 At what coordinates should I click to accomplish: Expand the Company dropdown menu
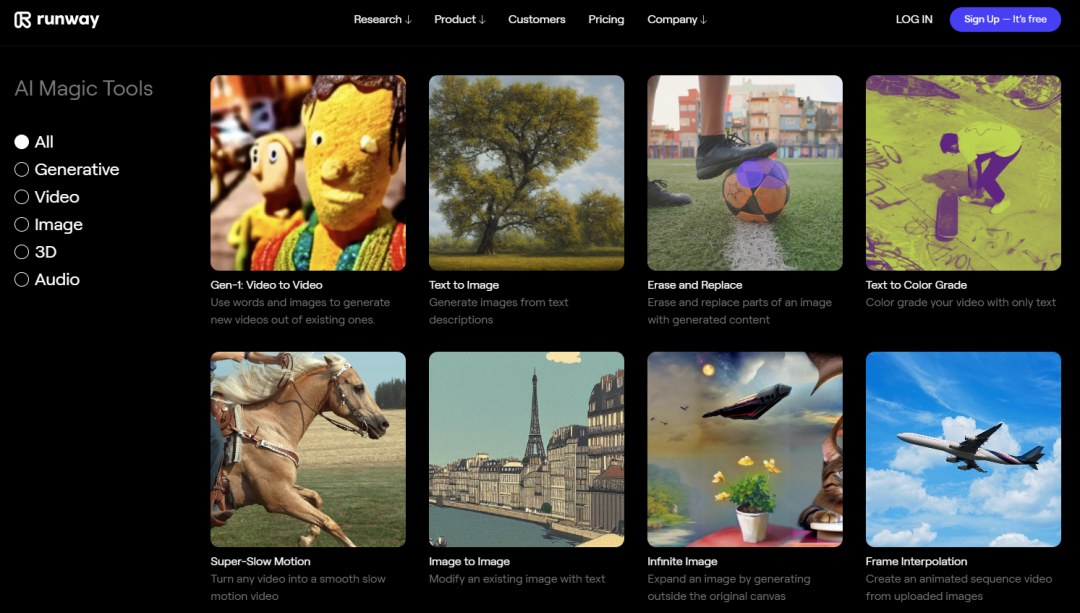pos(676,20)
